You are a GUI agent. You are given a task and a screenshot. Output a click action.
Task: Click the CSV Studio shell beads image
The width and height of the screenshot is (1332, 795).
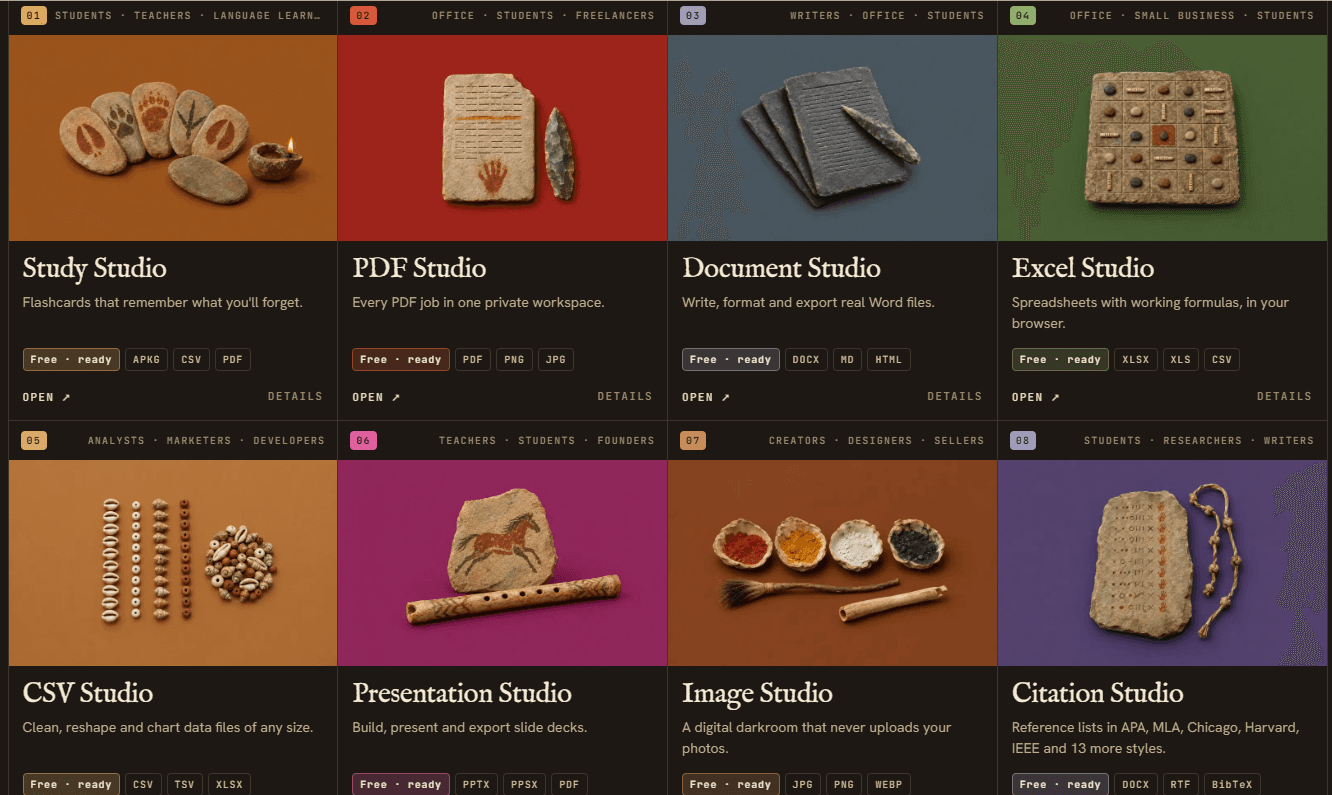(173, 563)
